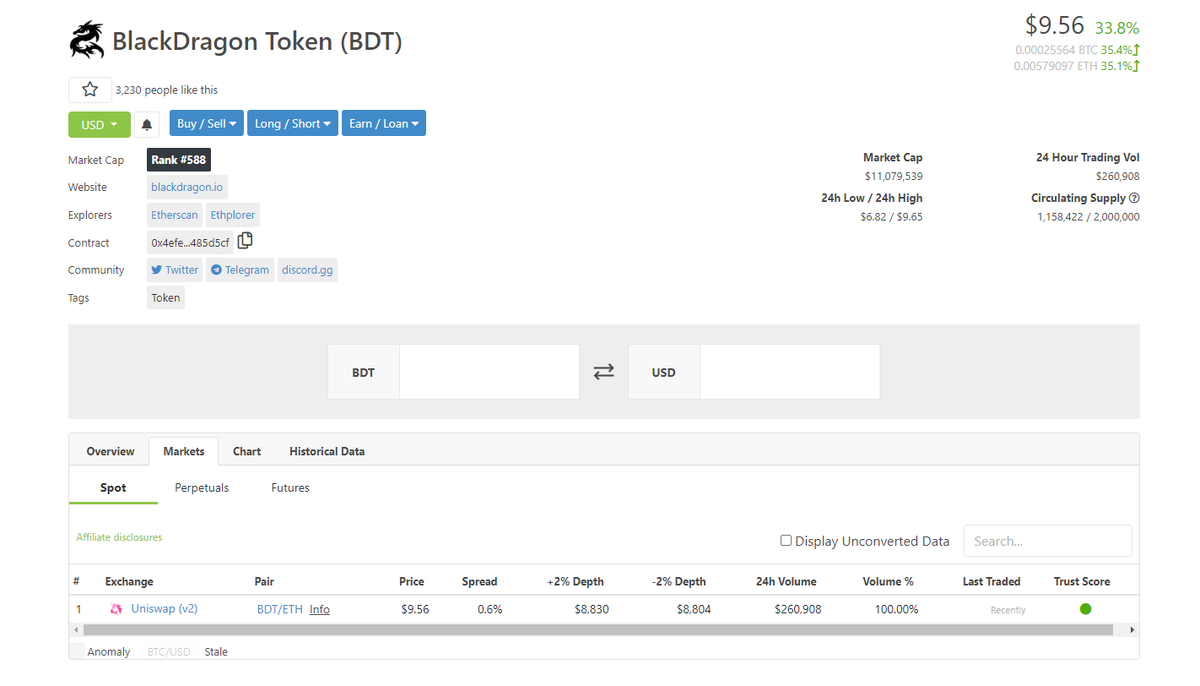Open the Chart tab
Viewport: 1200px width, 686px height.
tap(247, 451)
